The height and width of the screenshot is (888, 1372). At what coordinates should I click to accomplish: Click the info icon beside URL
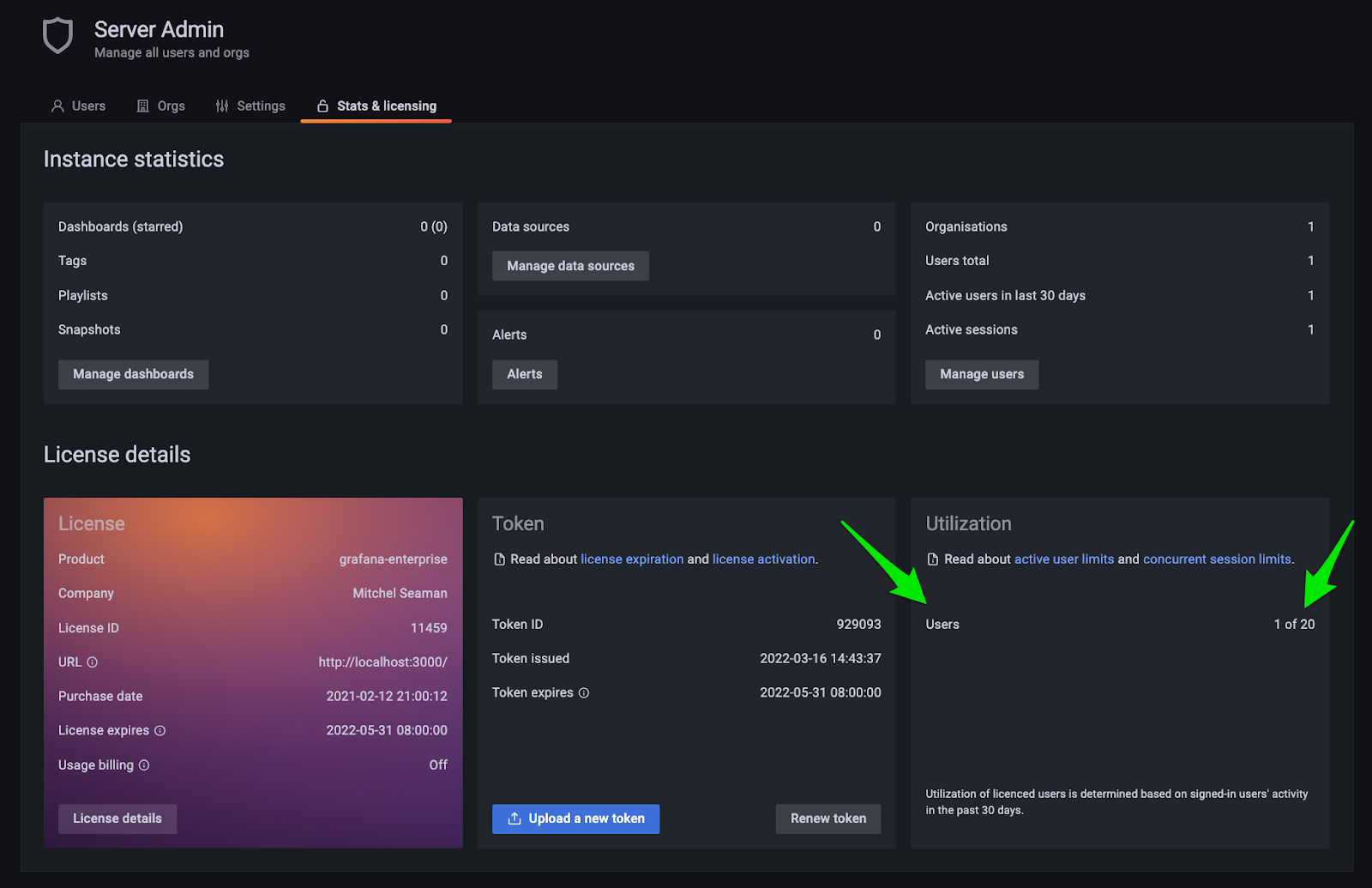click(93, 662)
